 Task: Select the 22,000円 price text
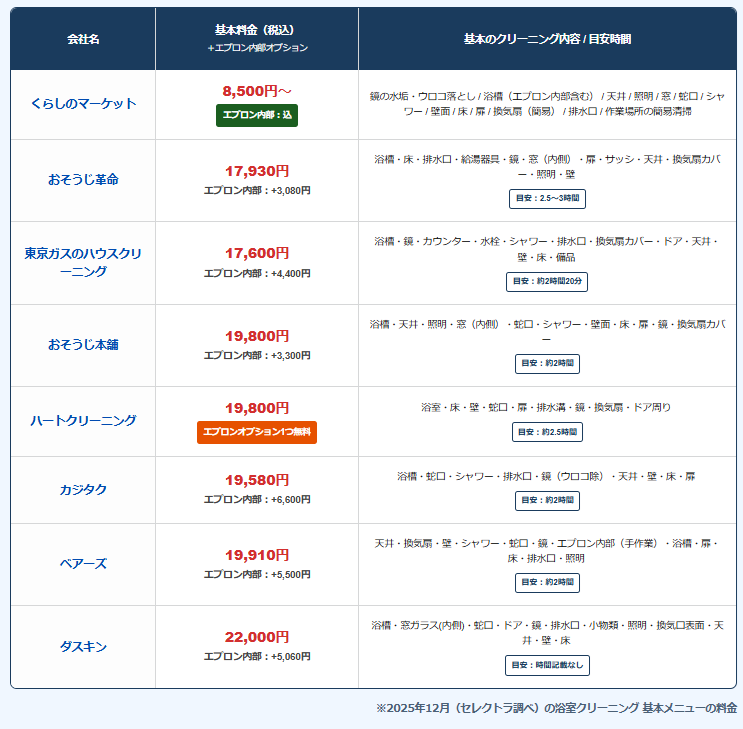tap(257, 637)
